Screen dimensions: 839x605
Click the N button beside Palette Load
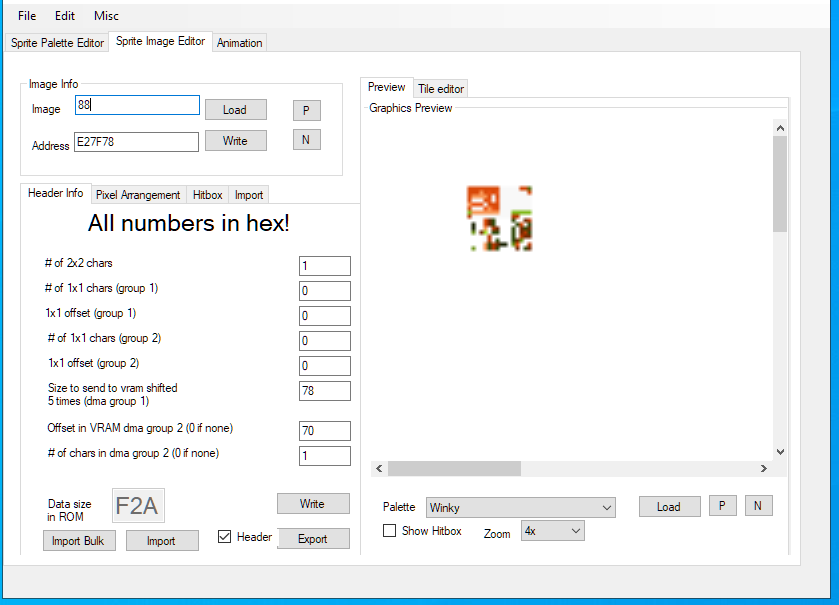coord(757,506)
